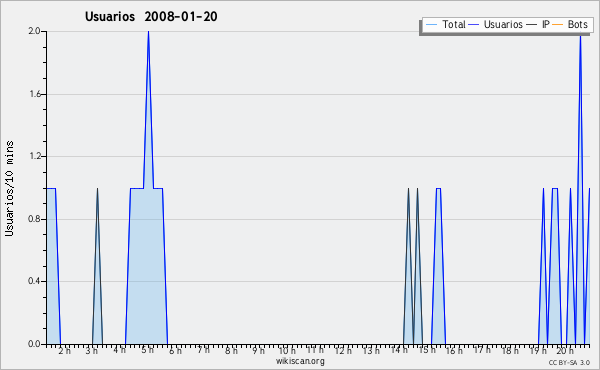Click the 0.4 y-axis value
This screenshot has width=600, height=370.
(x=35, y=282)
